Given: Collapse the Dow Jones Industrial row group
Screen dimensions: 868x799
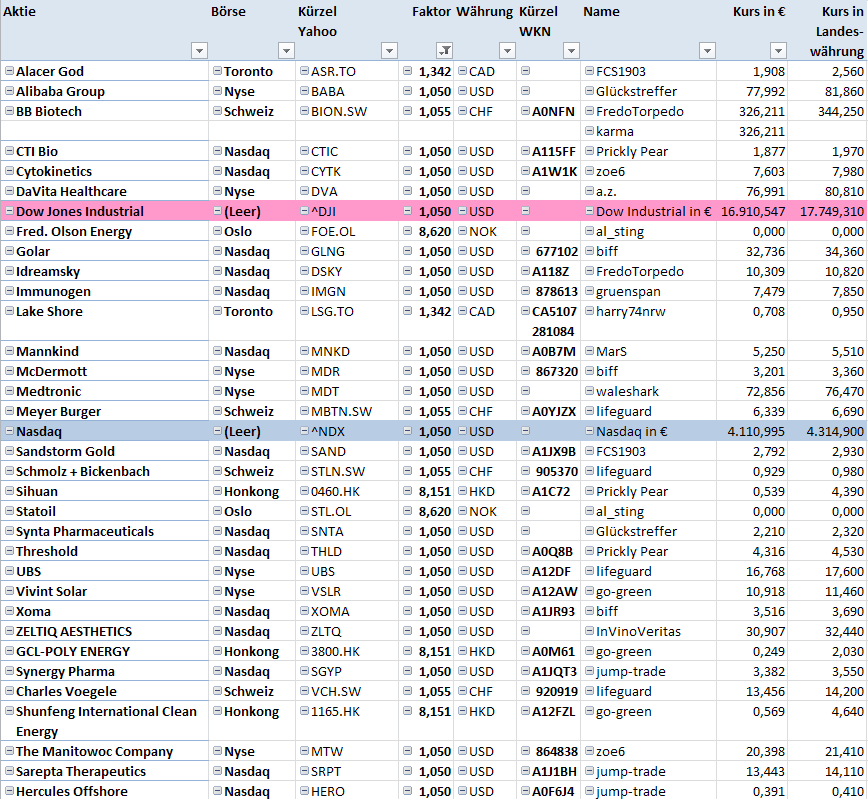Looking at the screenshot, I should pyautogui.click(x=9, y=211).
